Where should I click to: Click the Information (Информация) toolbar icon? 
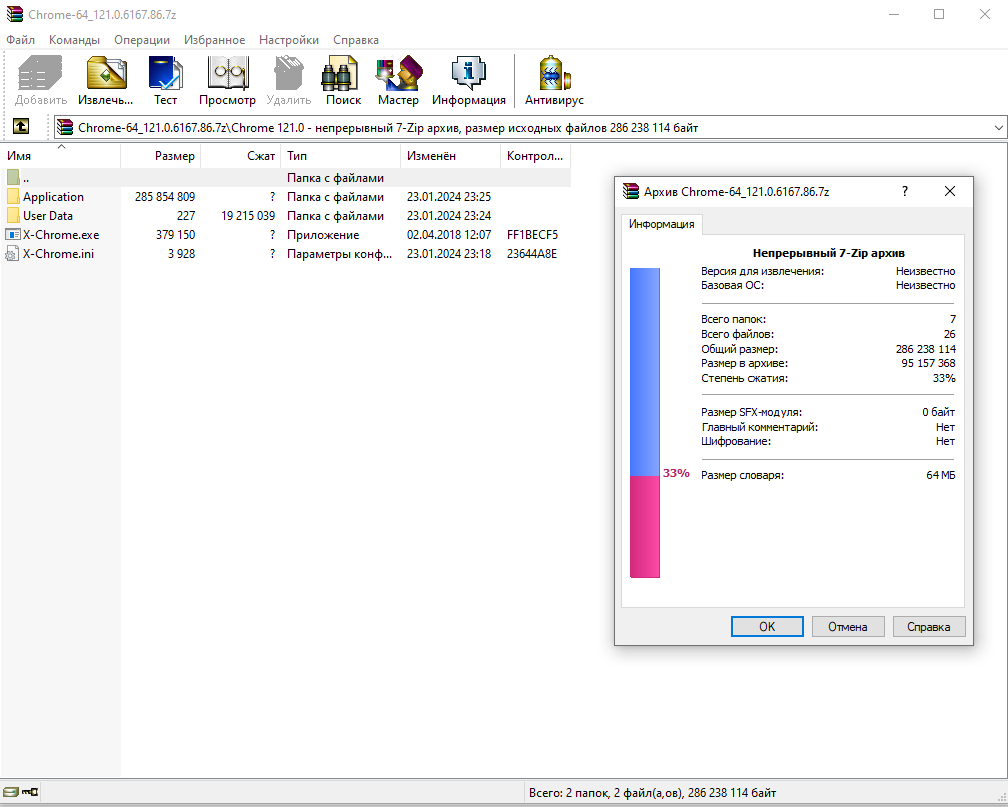pyautogui.click(x=468, y=75)
